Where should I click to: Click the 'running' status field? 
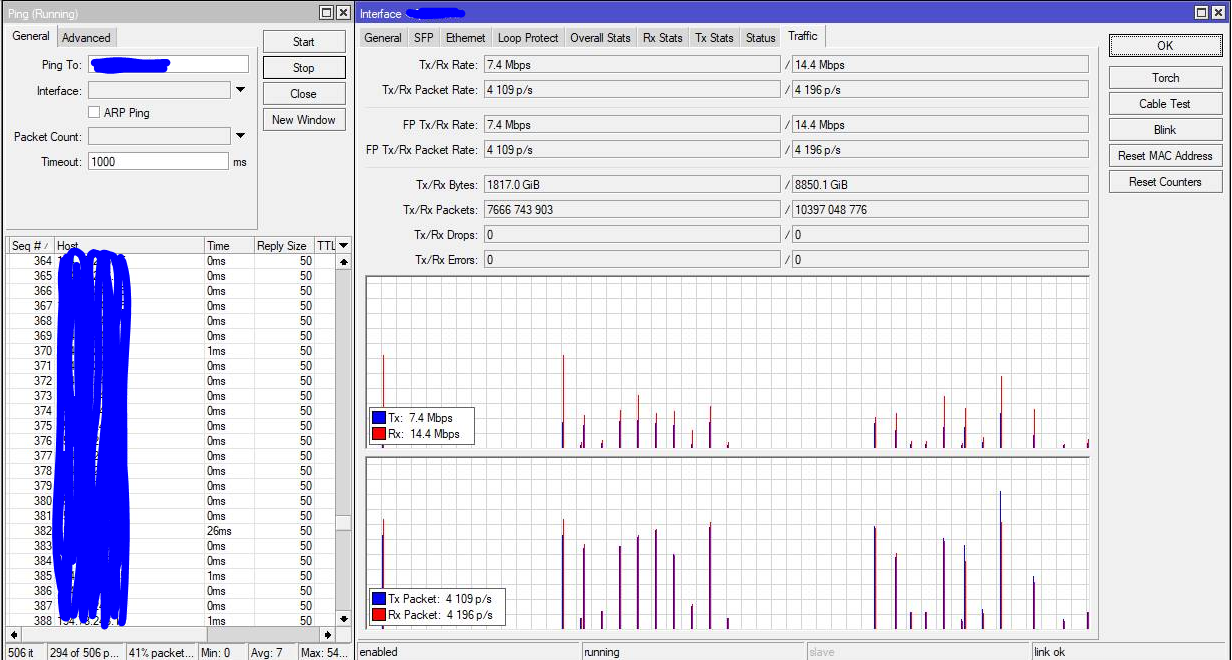pos(694,652)
